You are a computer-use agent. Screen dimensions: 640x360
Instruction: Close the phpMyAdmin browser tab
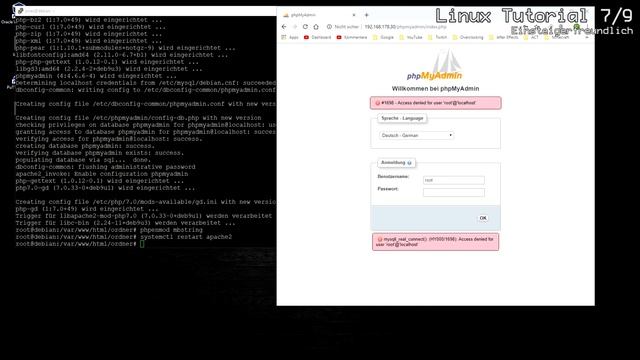click(x=354, y=15)
